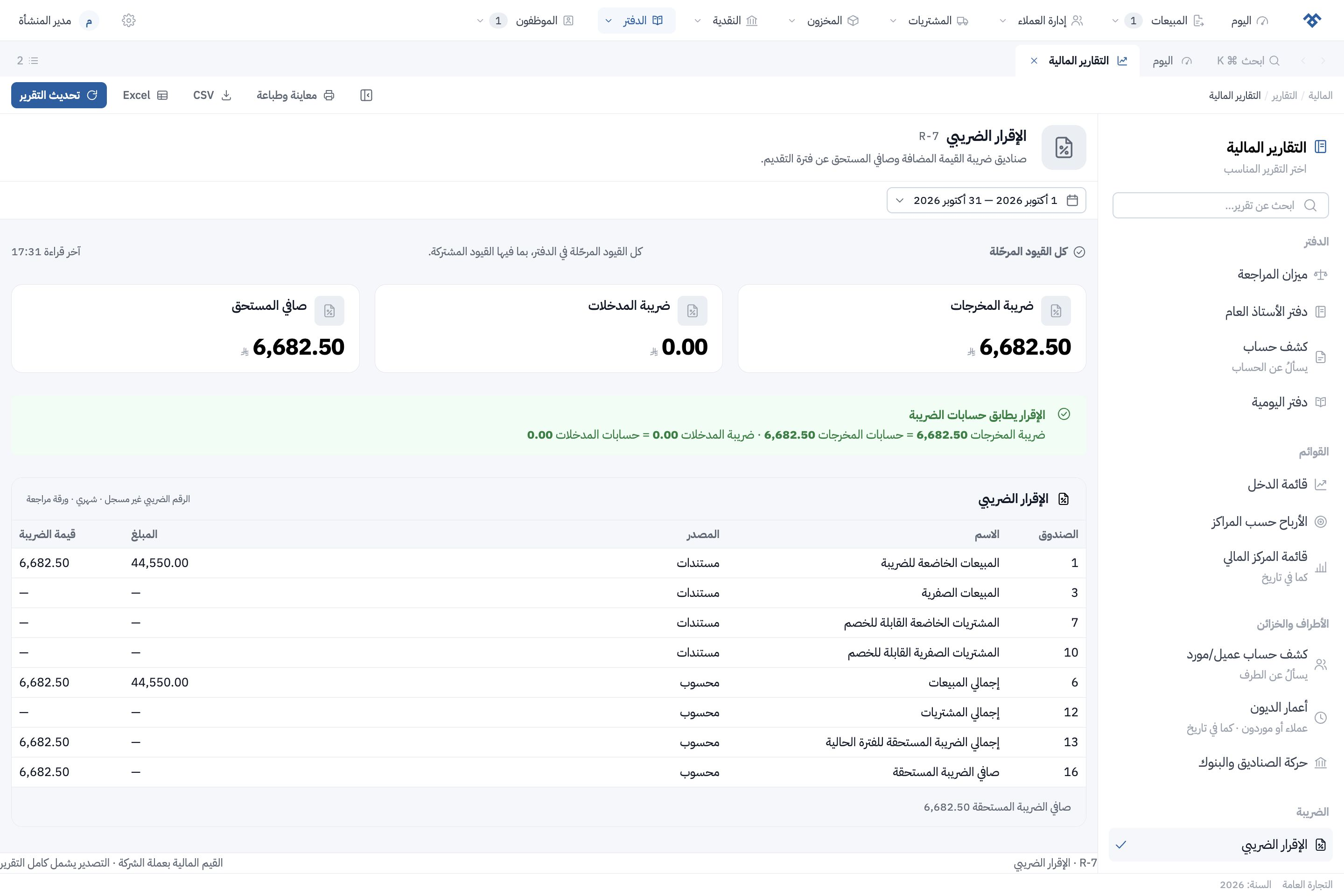This screenshot has width=1344, height=896.
Task: Click the bank icon for حركة الصناديق والبنوك
Action: 1320,763
